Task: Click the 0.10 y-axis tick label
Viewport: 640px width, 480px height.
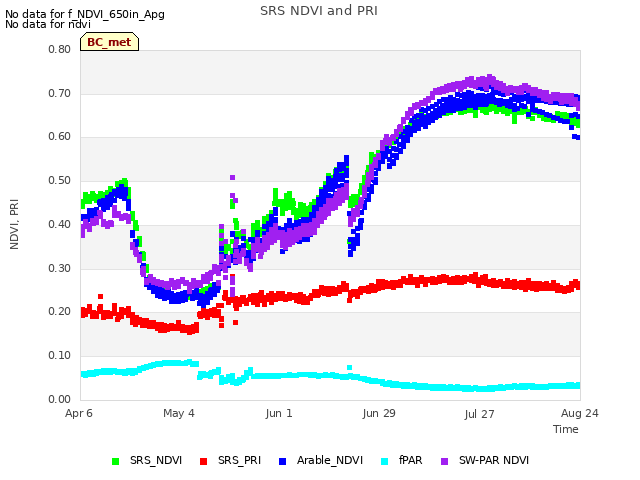Action: (60, 356)
